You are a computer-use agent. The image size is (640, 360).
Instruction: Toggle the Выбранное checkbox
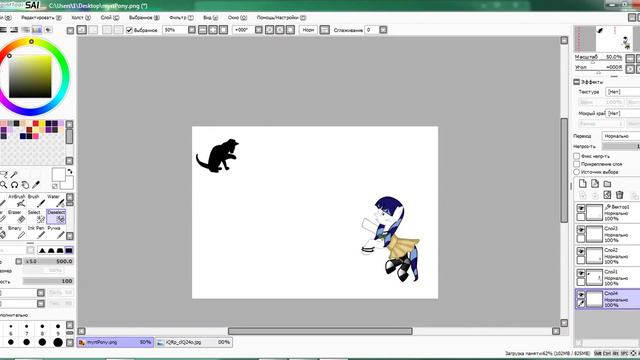coord(129,30)
